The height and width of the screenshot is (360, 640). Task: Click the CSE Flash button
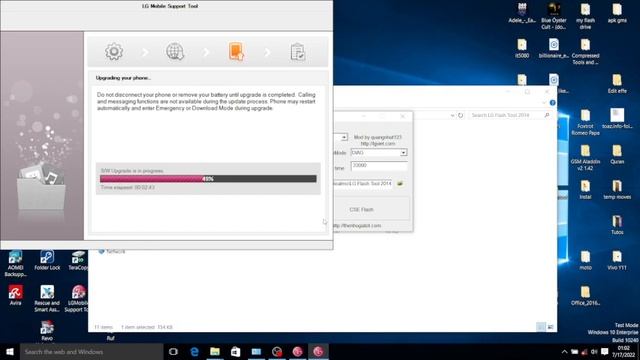click(x=361, y=209)
